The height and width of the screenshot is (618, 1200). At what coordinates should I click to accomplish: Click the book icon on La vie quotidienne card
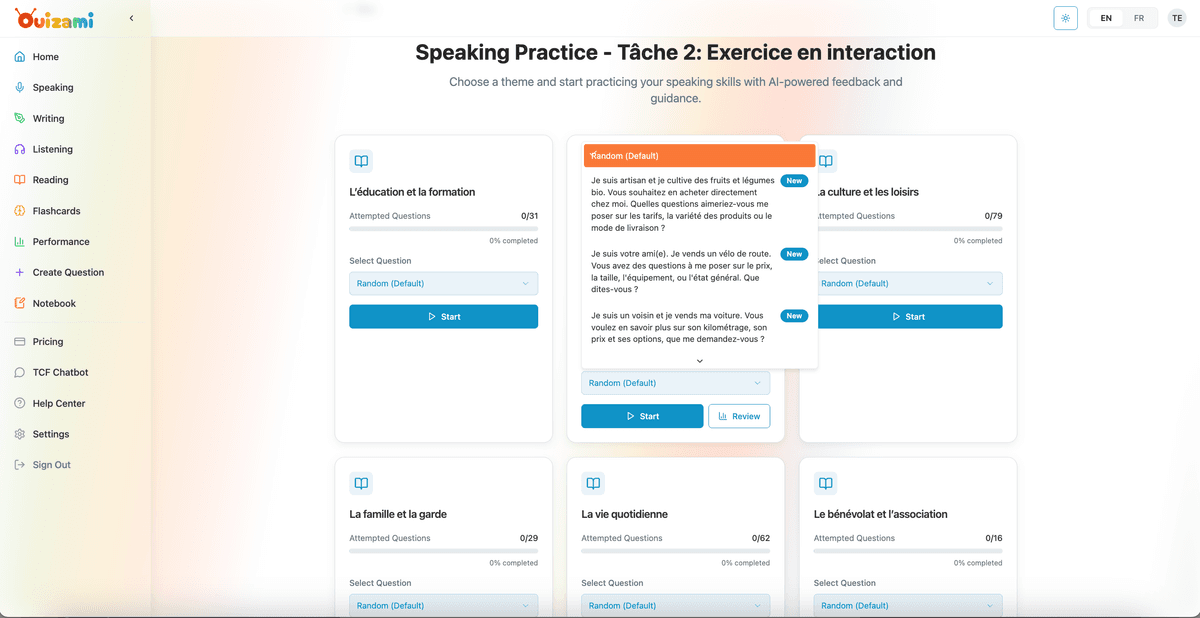pyautogui.click(x=593, y=482)
